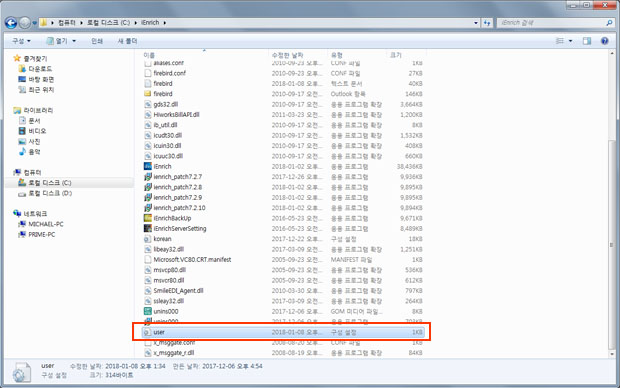Toggle the preview pane icon
The height and width of the screenshot is (388, 620).
(587, 41)
